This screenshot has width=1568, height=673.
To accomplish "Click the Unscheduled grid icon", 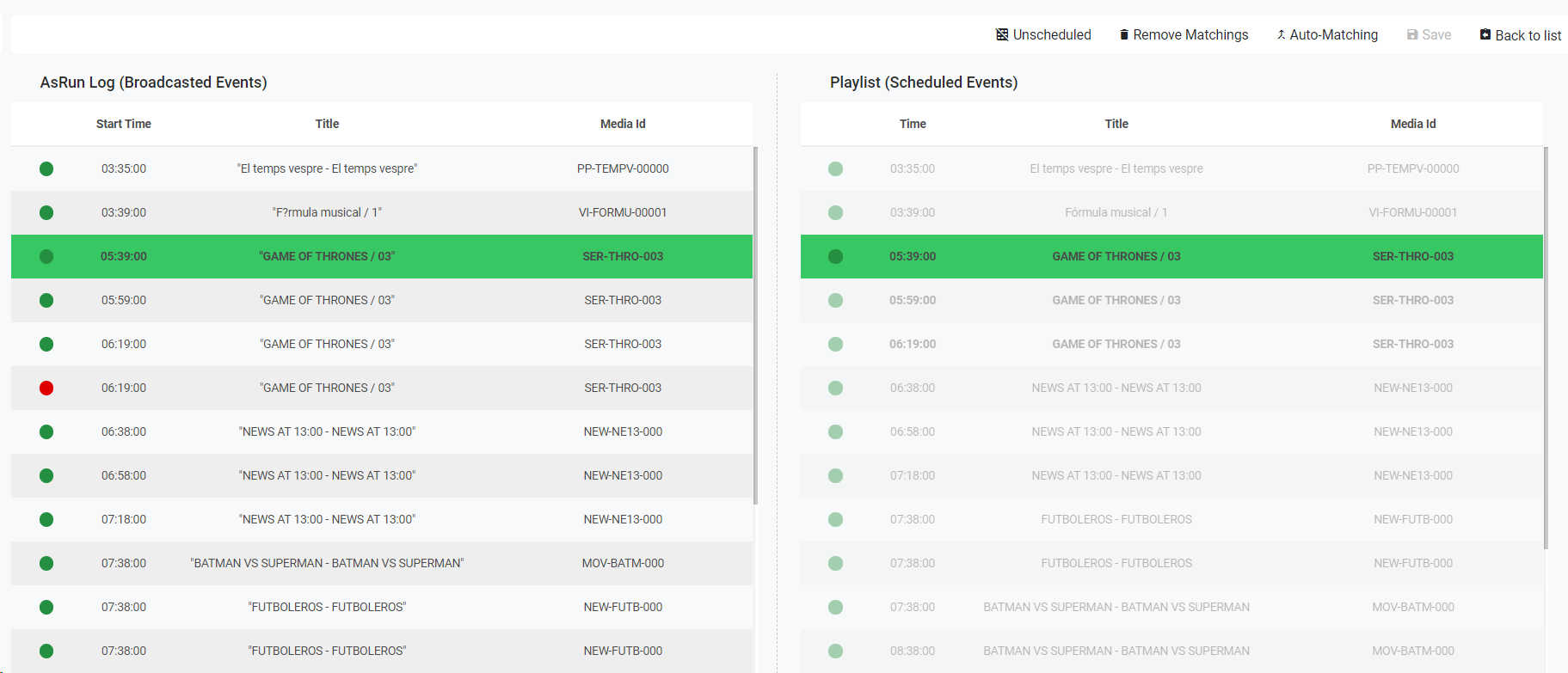I will tap(1002, 34).
